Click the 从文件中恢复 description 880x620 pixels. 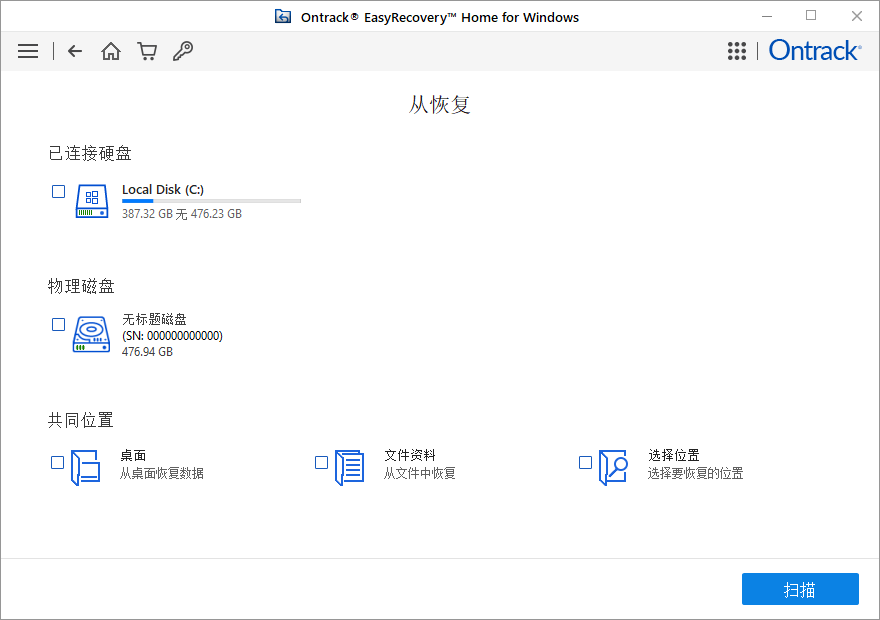click(419, 474)
